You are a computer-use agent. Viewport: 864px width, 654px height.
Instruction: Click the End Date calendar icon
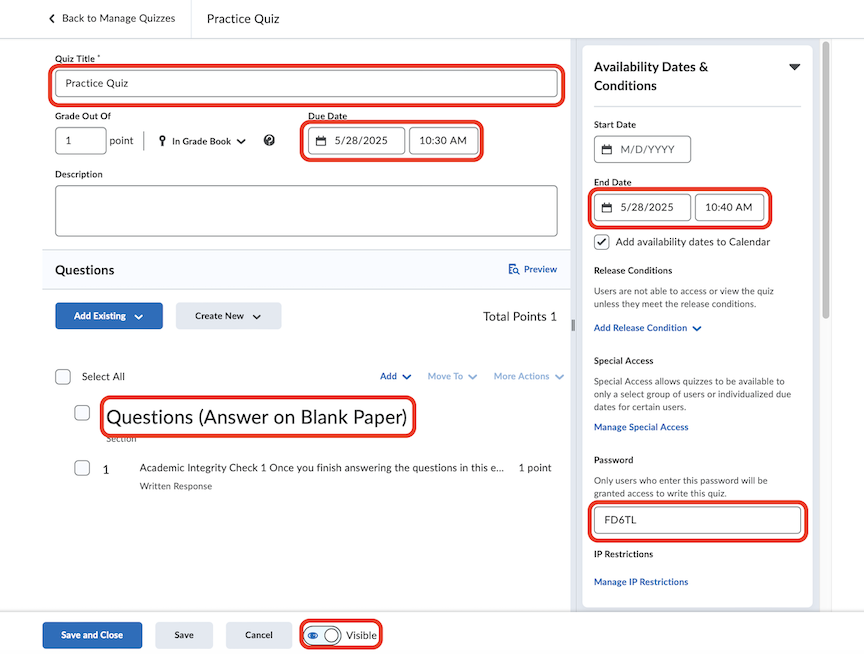tap(607, 208)
